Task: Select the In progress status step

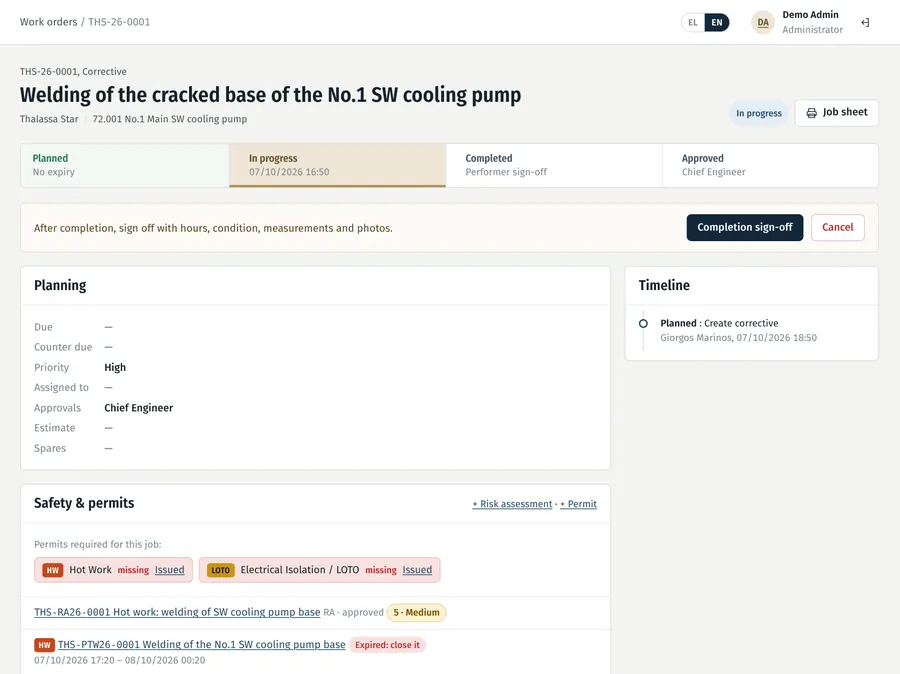Action: (338, 165)
